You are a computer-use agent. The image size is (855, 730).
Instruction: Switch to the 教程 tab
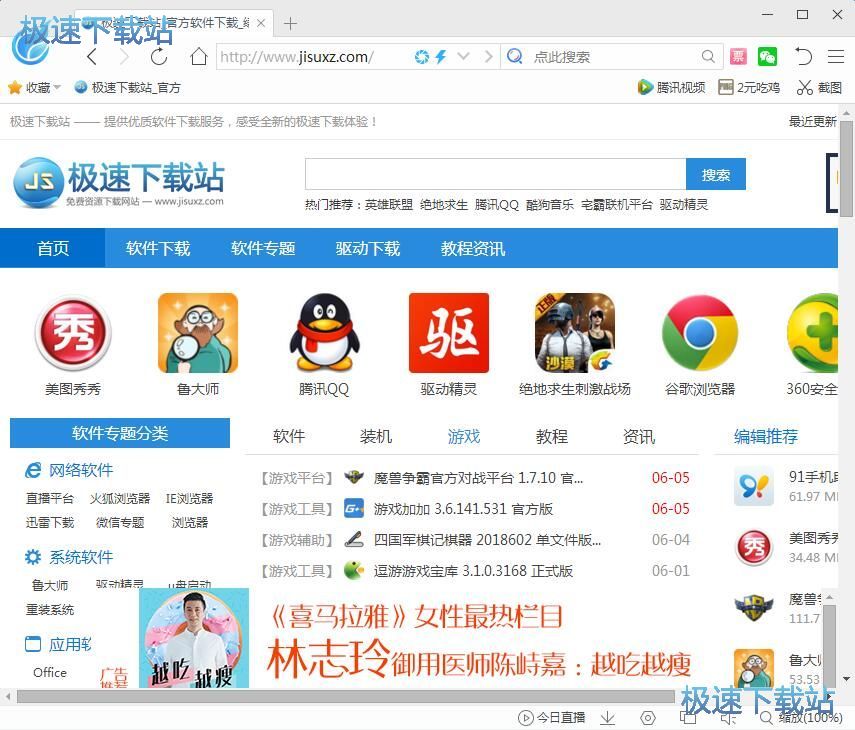pos(551,436)
